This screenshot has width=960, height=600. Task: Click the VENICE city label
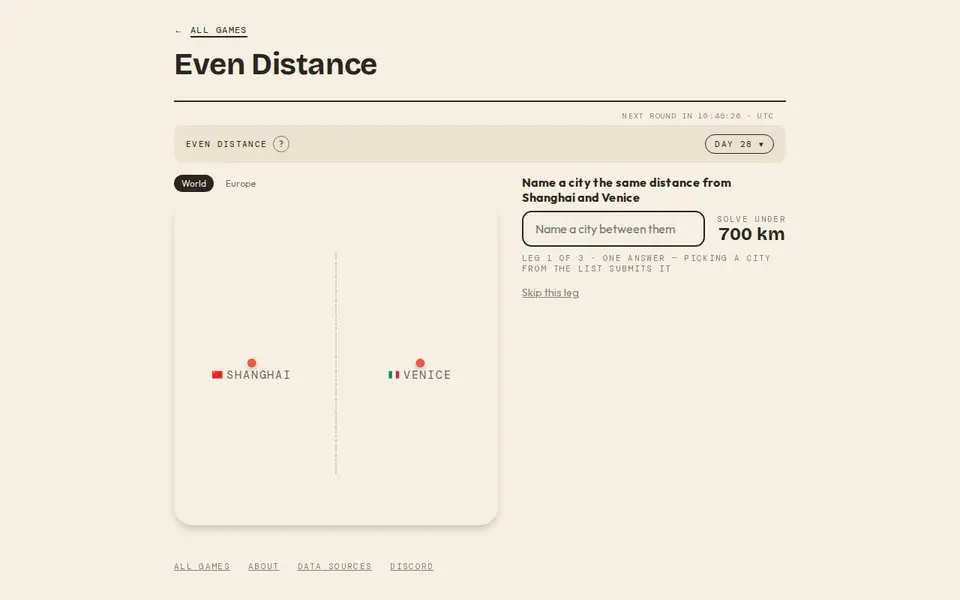coord(427,375)
